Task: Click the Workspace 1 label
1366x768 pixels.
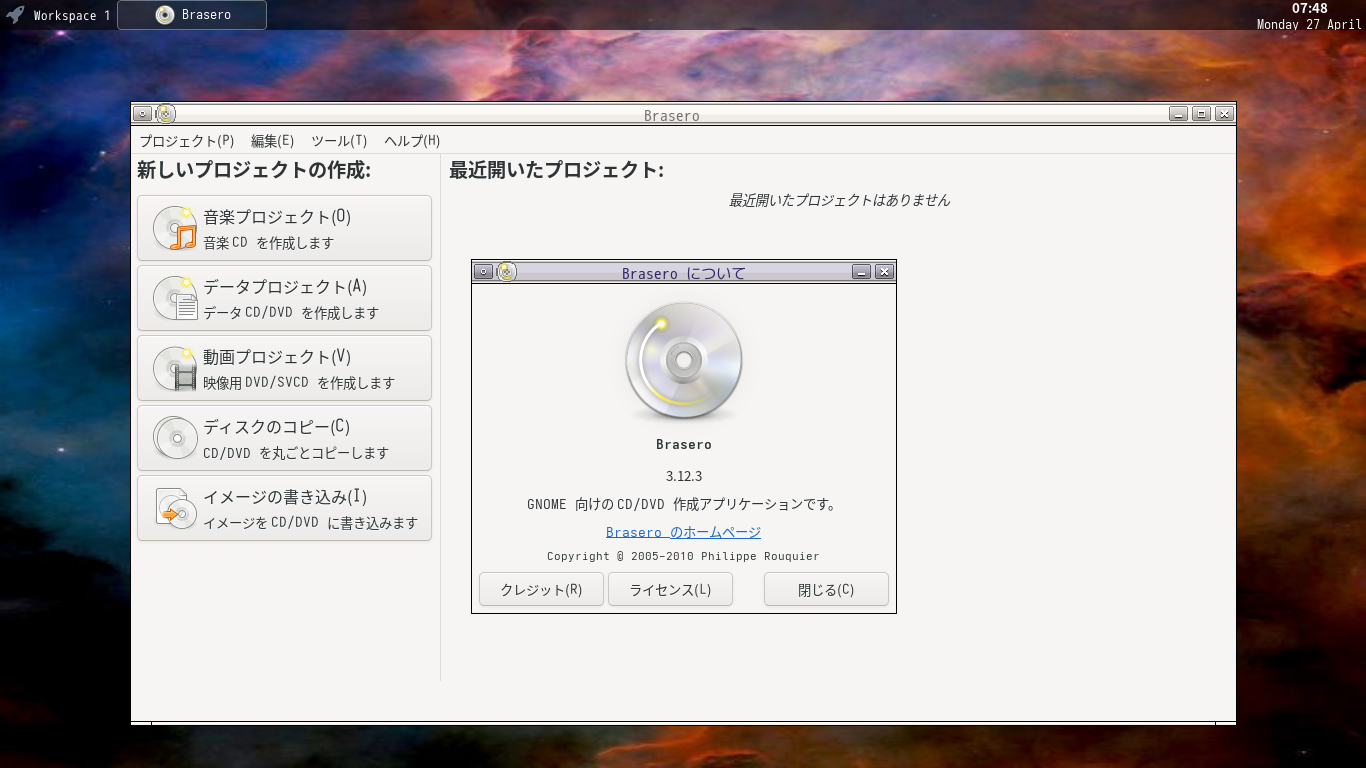Action: tap(72, 15)
